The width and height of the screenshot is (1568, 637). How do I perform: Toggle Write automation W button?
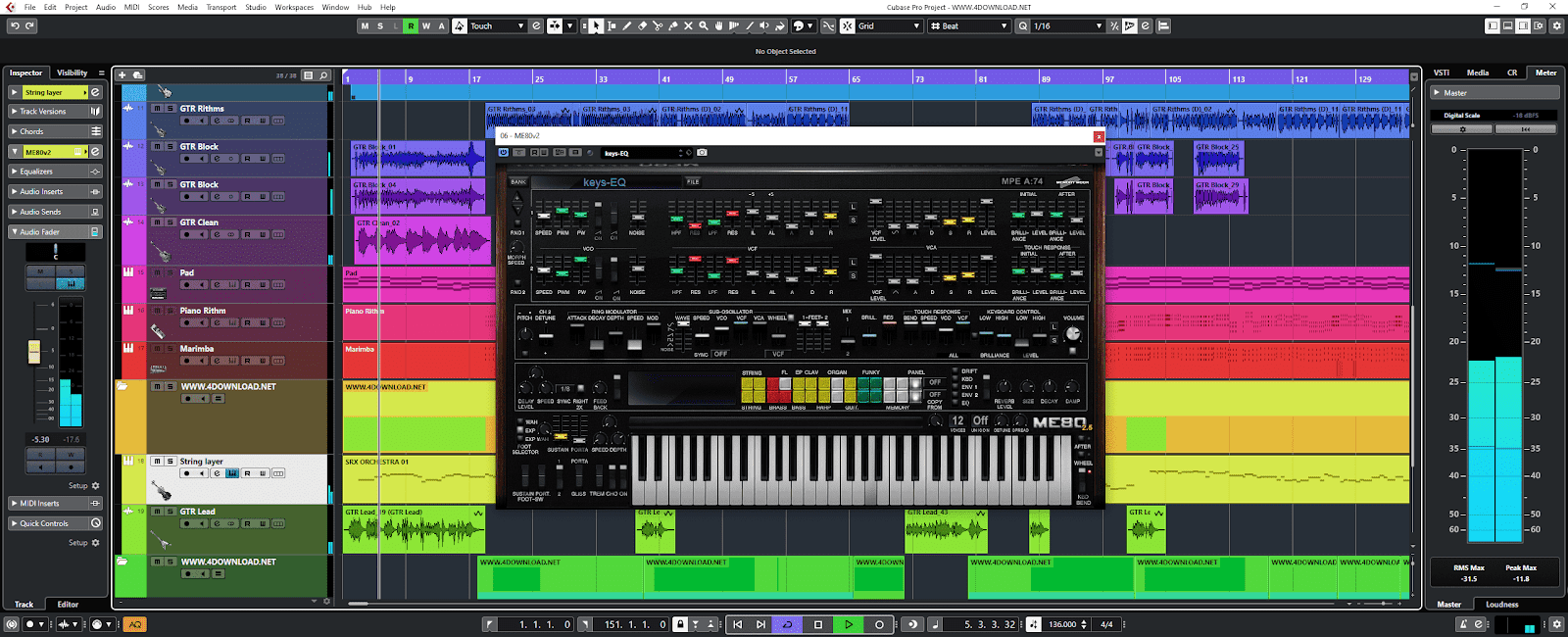(x=426, y=25)
